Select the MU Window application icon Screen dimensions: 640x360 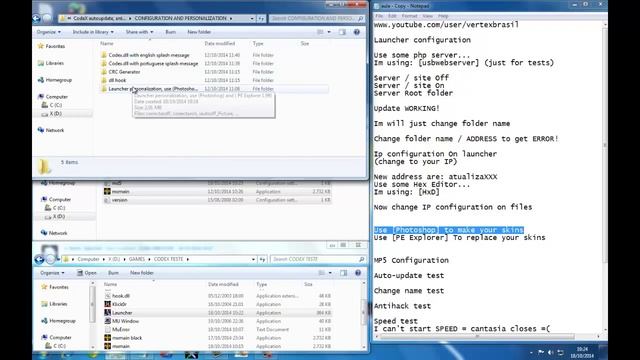click(107, 321)
